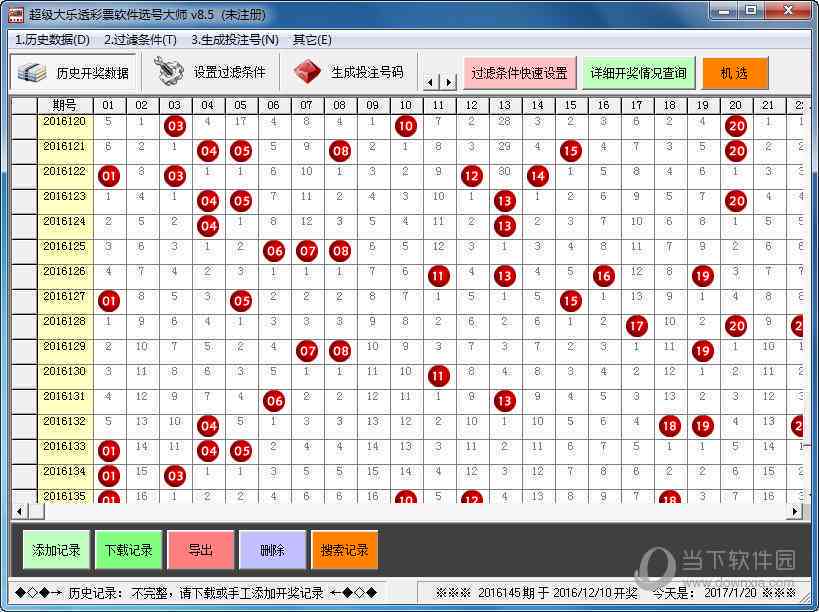Click the 13 column header
The image size is (819, 612).
tap(505, 105)
